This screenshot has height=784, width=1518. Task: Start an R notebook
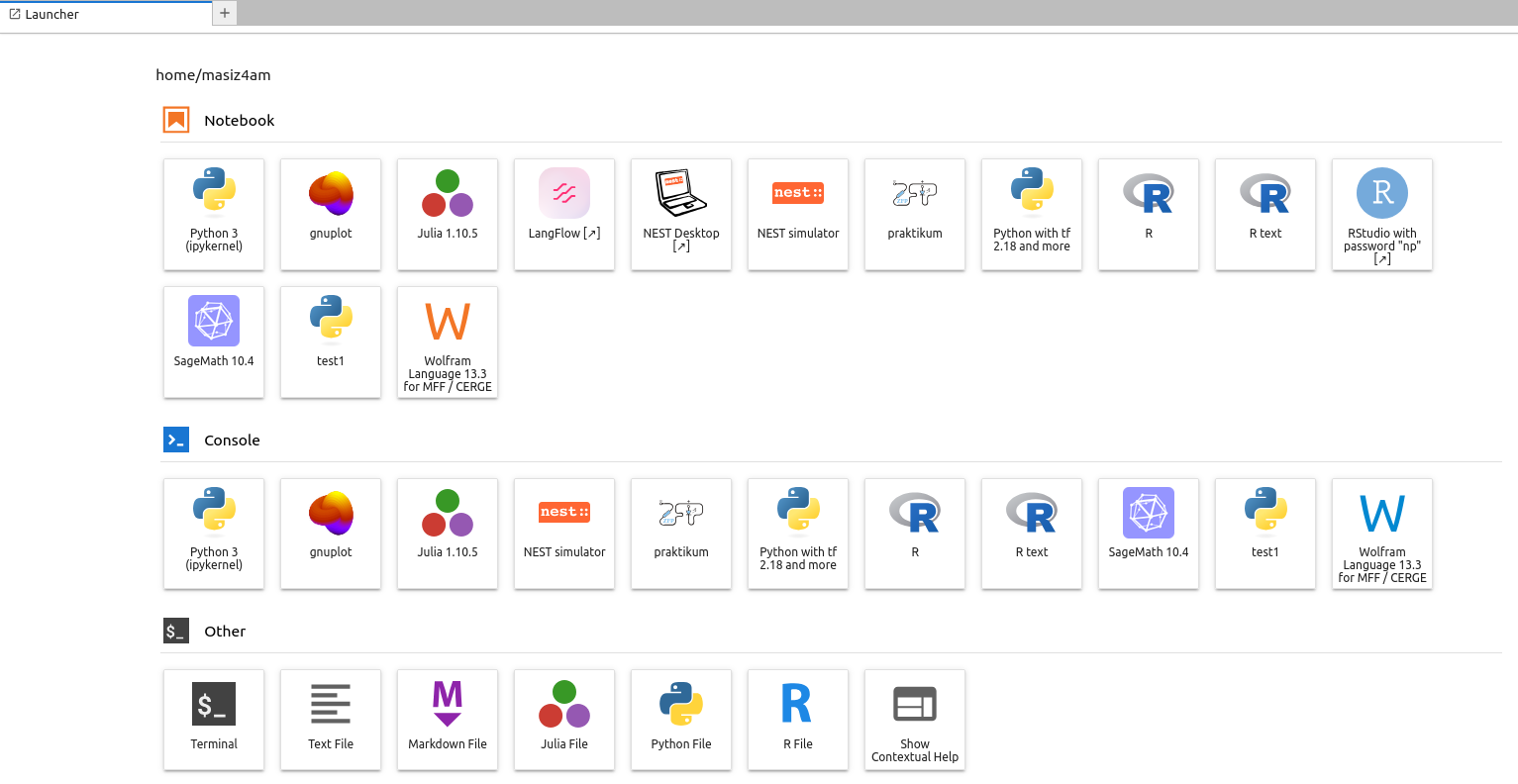point(1149,214)
